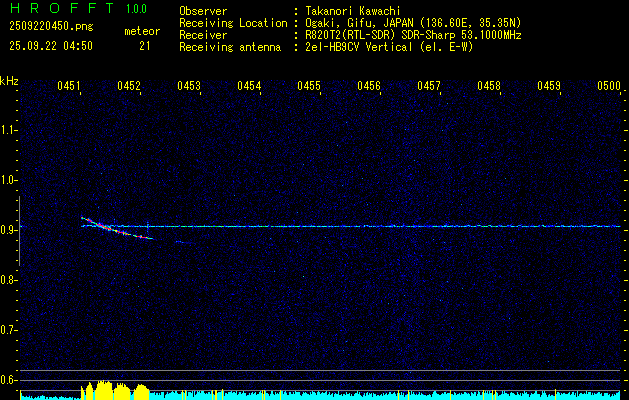Viewport: 629px width, 400px height.
Task: Click the meteor count value 21
Action: click(x=145, y=46)
